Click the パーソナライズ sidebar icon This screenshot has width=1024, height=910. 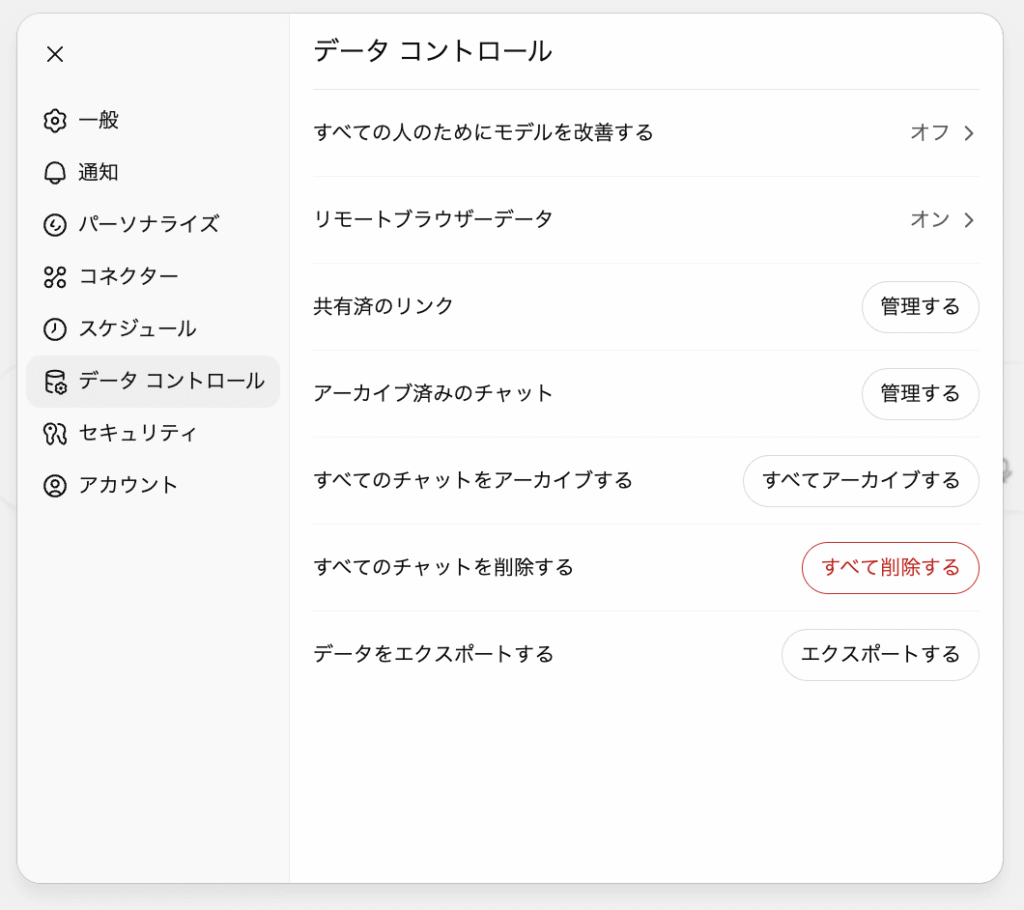55,225
